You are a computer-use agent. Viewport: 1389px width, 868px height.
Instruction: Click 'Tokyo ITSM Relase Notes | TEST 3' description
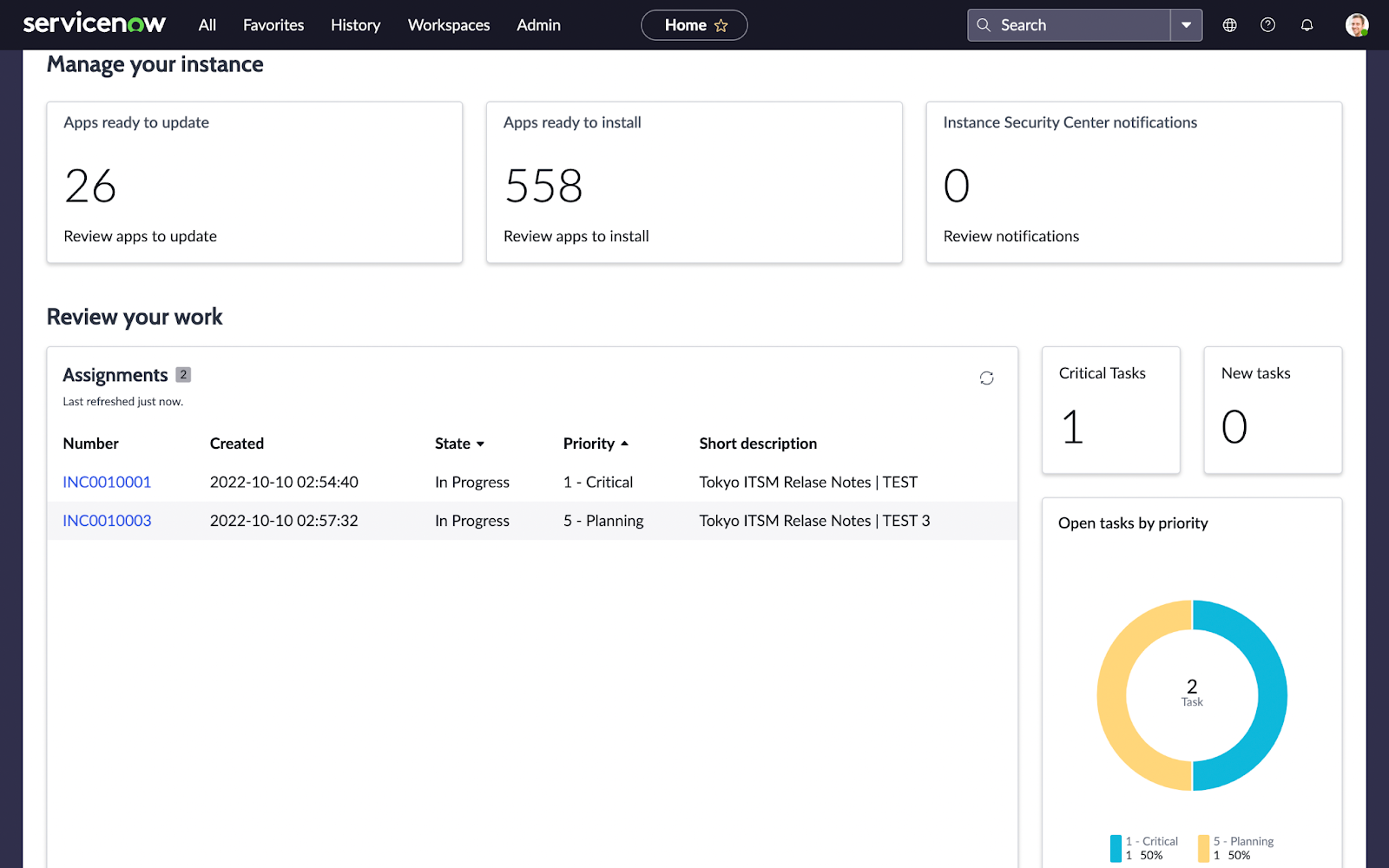click(814, 521)
